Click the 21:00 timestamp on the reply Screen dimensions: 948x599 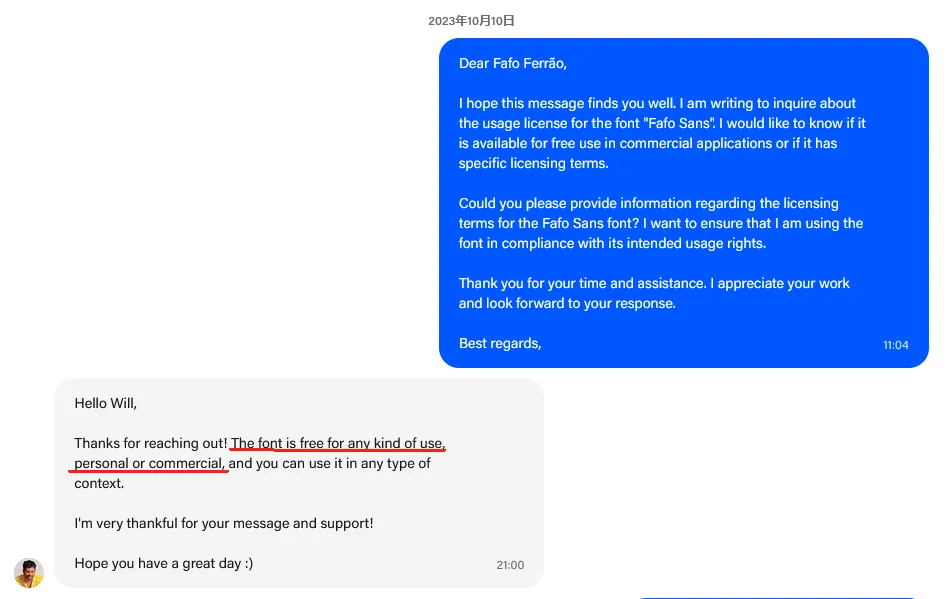pyautogui.click(x=510, y=565)
